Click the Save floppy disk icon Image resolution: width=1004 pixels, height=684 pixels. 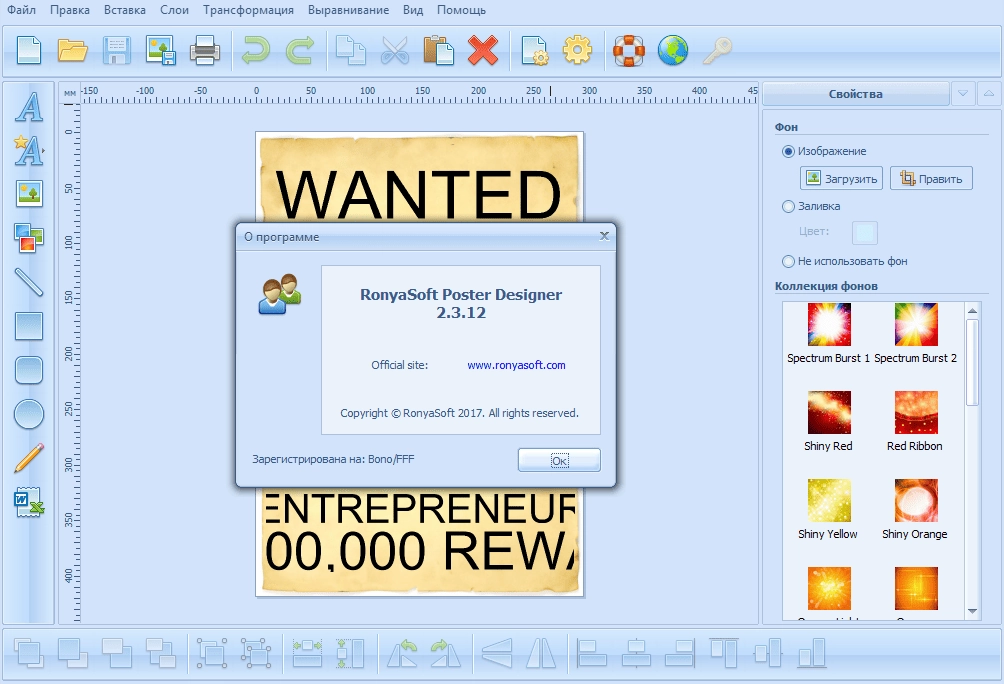117,50
